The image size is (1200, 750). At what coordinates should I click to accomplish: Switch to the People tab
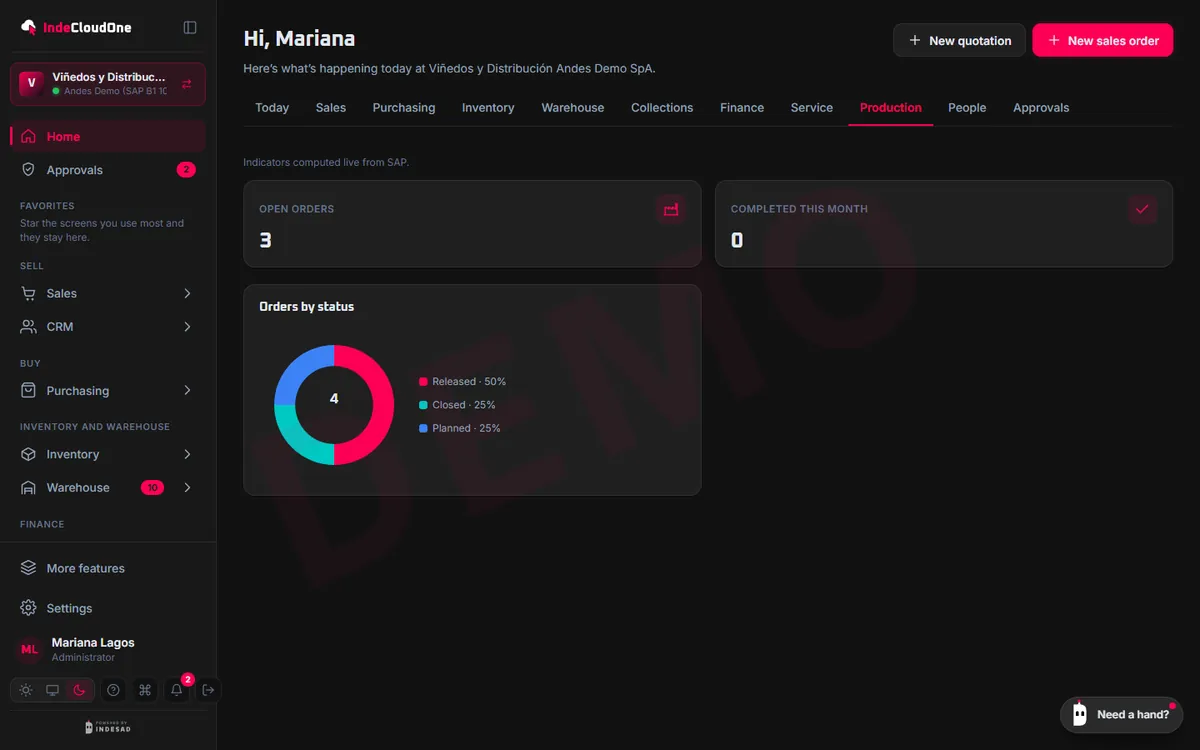pos(967,108)
